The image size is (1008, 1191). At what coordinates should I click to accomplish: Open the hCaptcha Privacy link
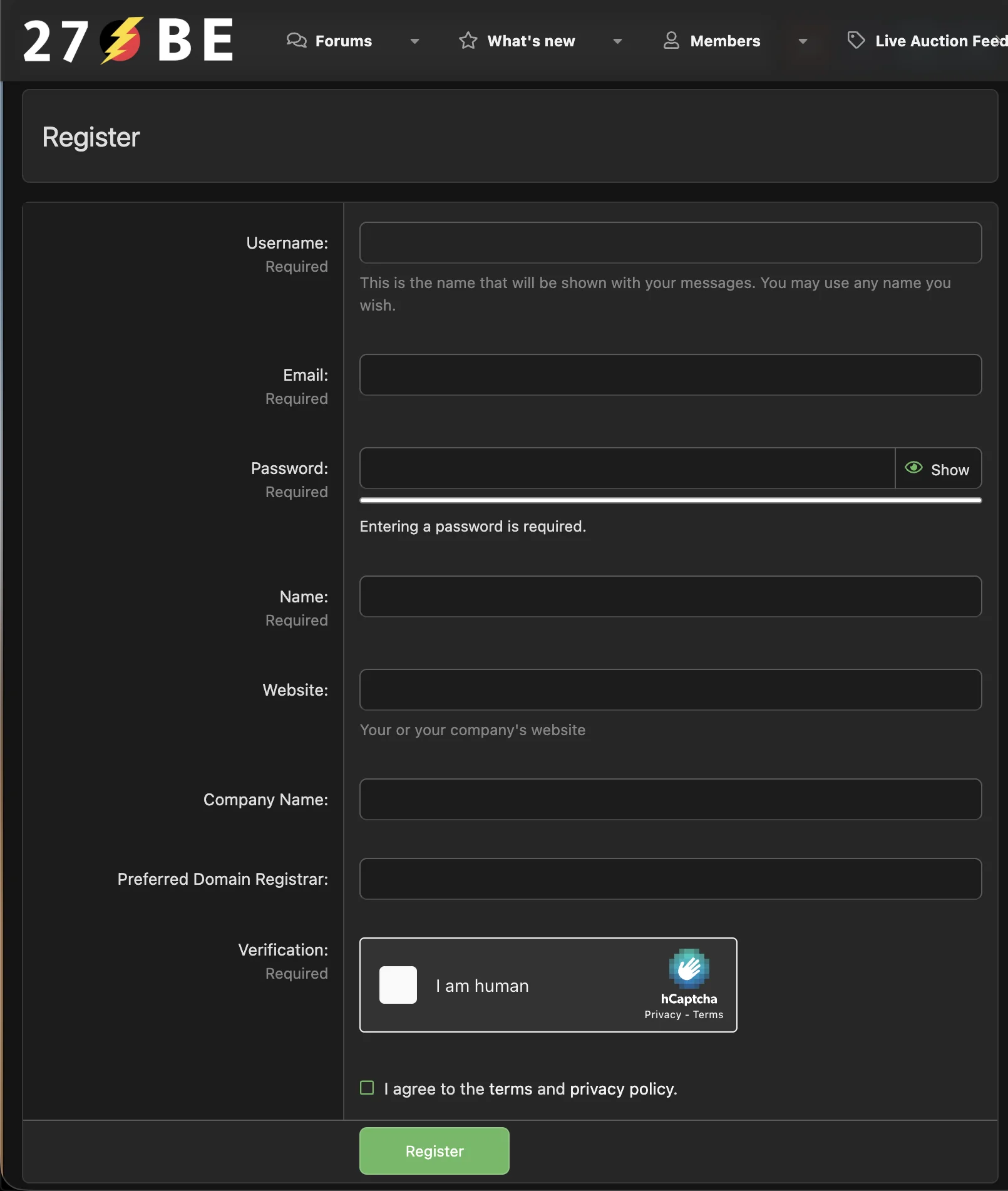[662, 1015]
